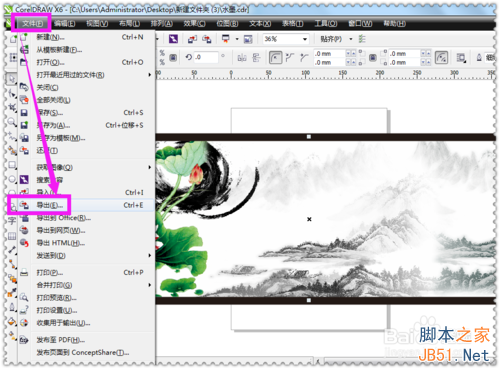
Task: Click the rotation angle input field
Action: 206,57
